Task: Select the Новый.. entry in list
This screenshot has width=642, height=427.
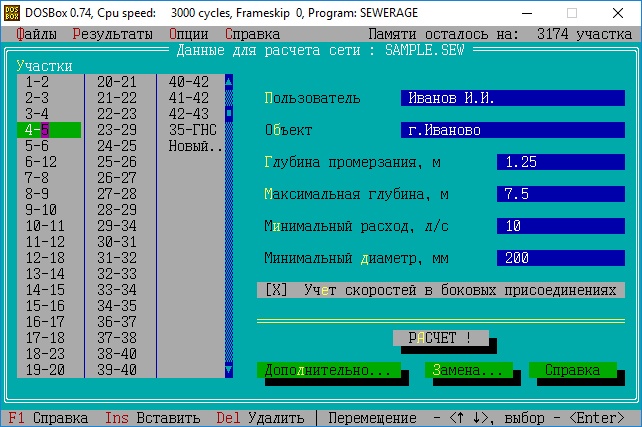Action: 196,146
